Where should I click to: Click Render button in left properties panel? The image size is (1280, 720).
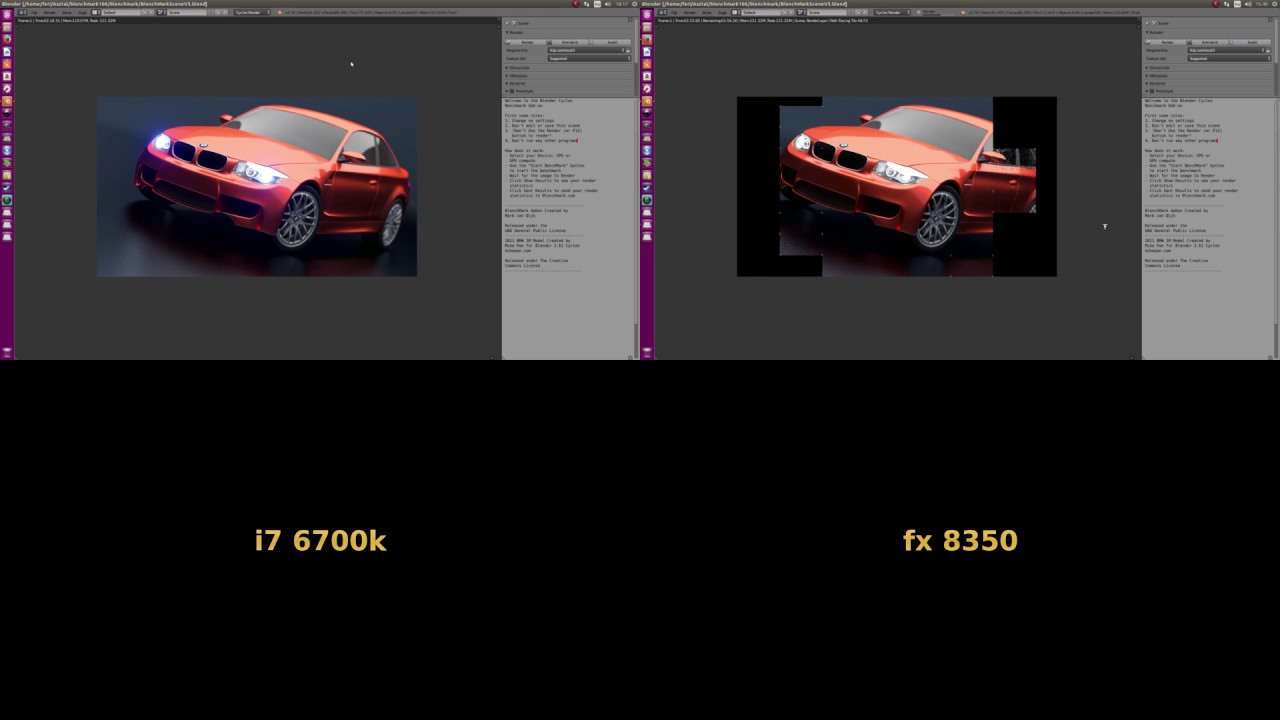[x=526, y=42]
